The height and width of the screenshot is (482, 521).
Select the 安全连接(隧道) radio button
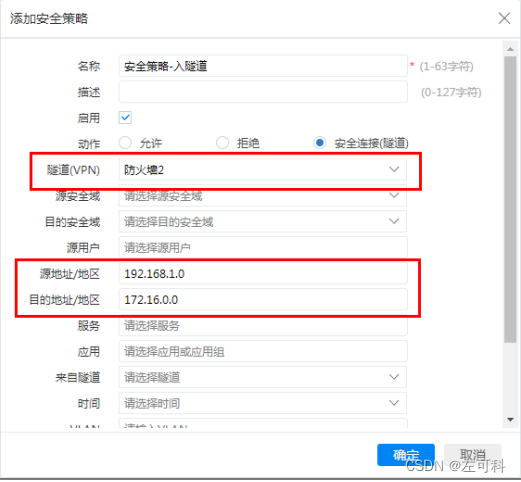tap(319, 143)
